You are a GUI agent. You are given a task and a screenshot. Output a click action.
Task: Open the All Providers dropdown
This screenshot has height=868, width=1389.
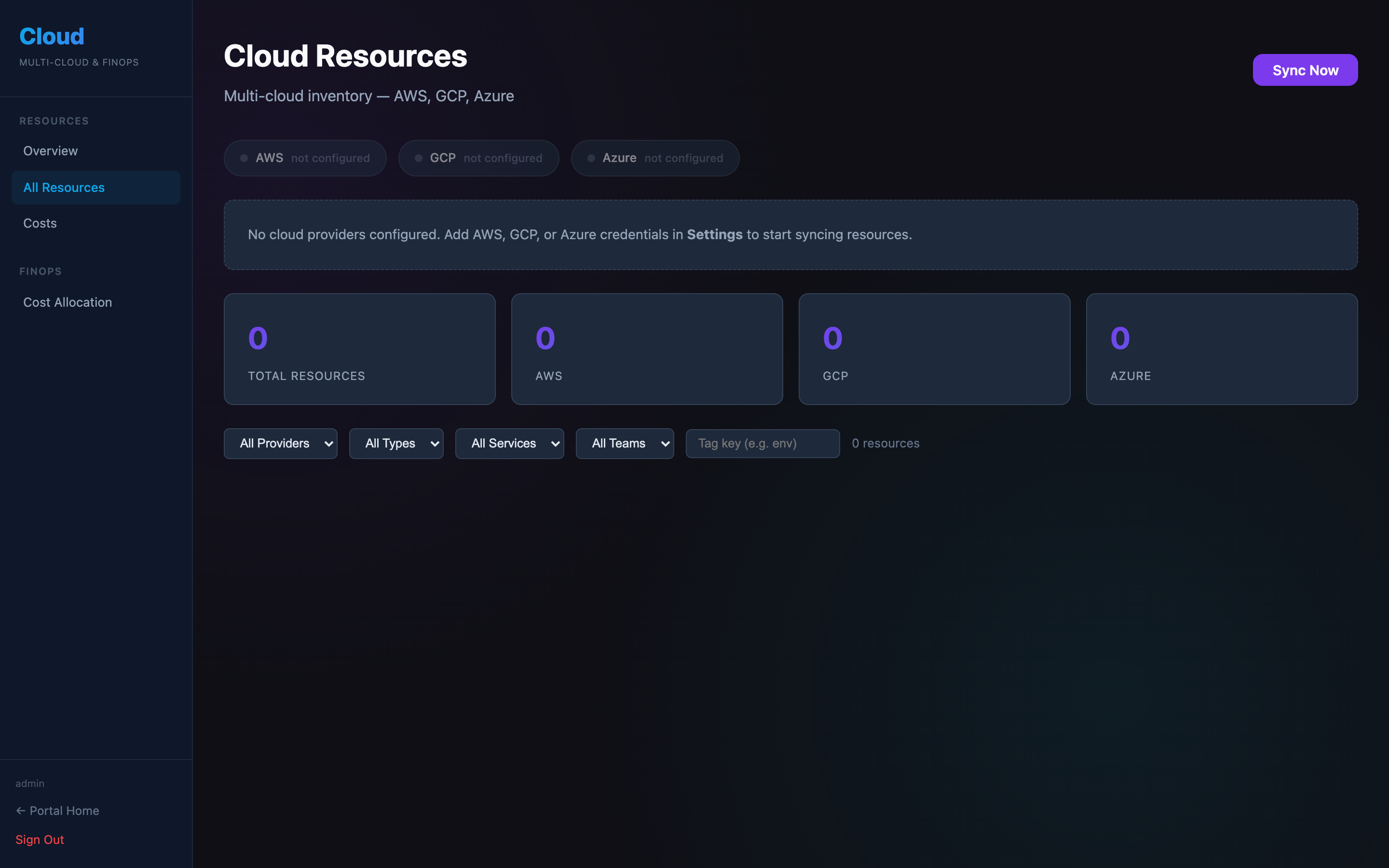(x=281, y=443)
